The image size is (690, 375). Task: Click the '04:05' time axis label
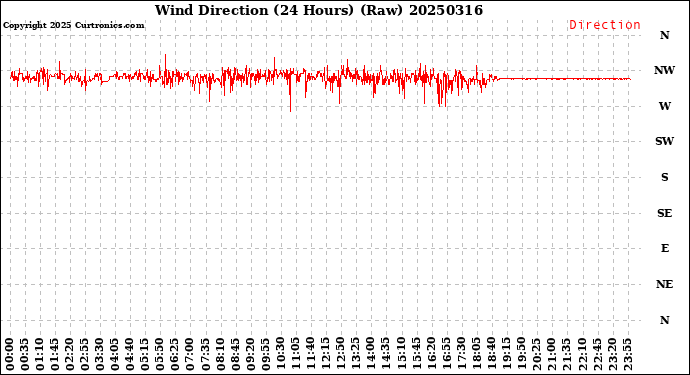pyautogui.click(x=115, y=355)
